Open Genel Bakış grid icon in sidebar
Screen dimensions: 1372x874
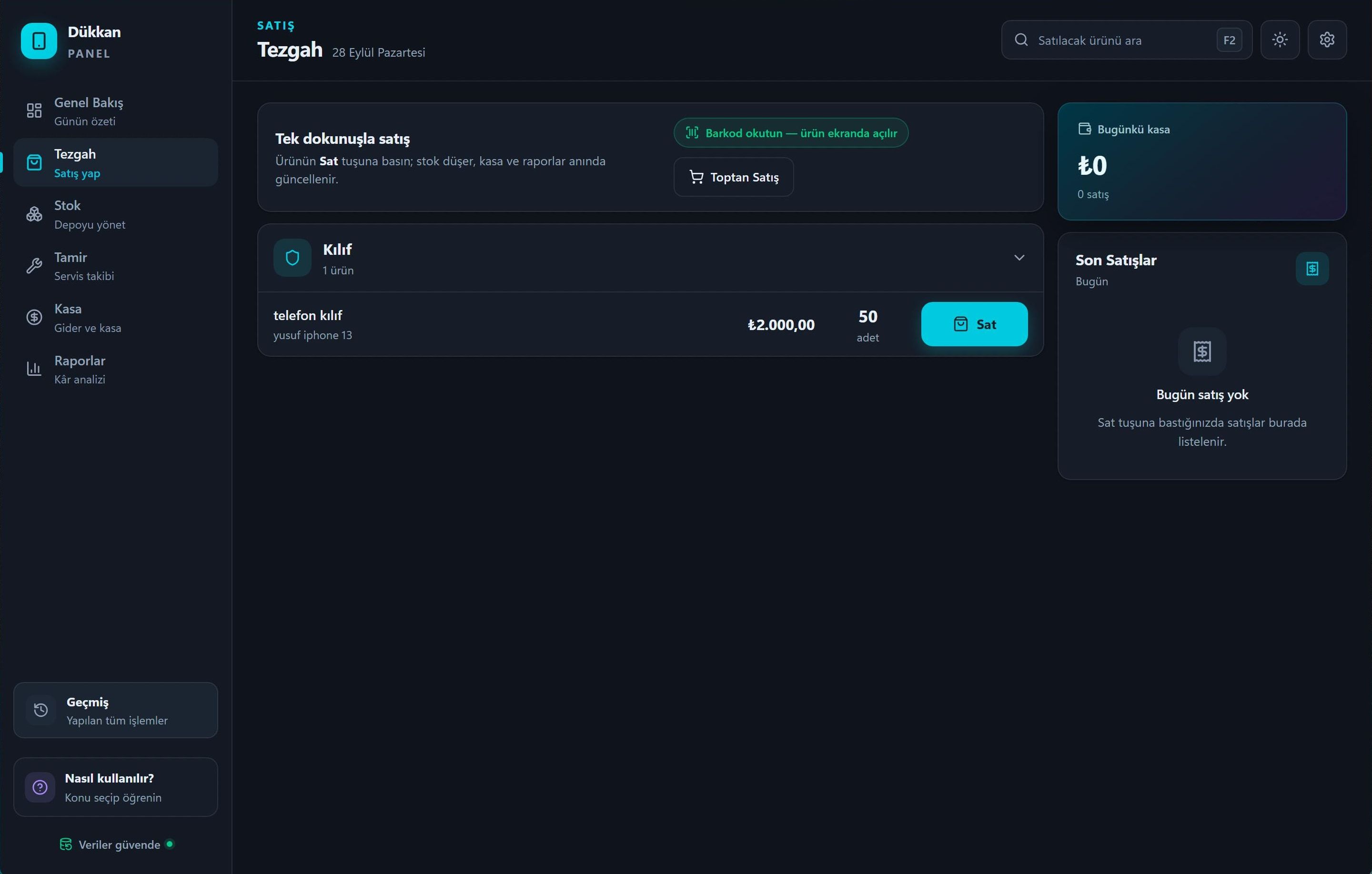click(34, 111)
